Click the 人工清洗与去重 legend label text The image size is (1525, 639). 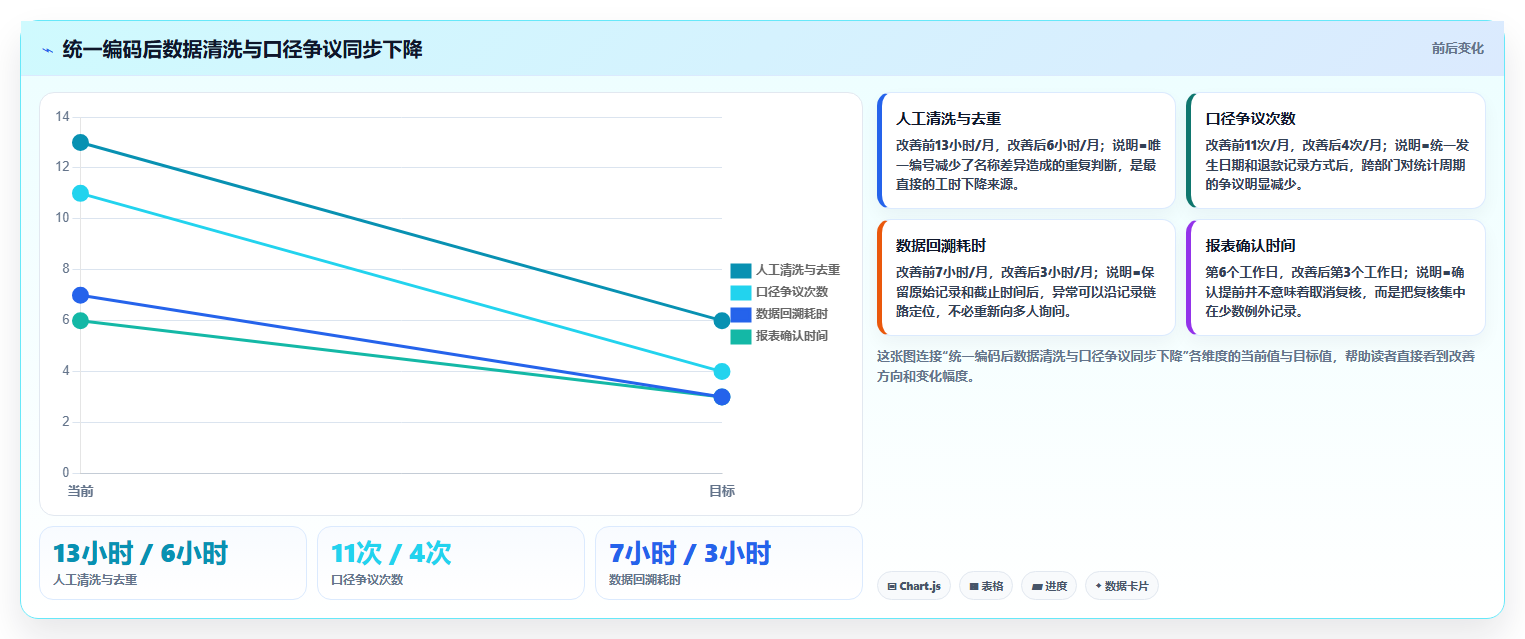point(798,270)
